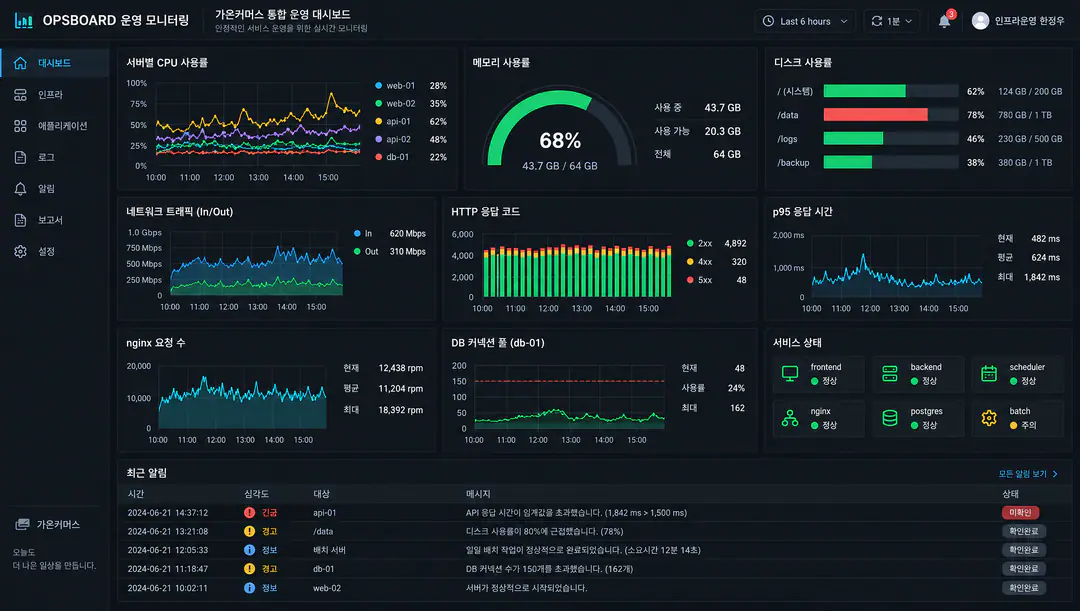Click the nginx network icon
The image size is (1080, 611).
[x=790, y=417]
